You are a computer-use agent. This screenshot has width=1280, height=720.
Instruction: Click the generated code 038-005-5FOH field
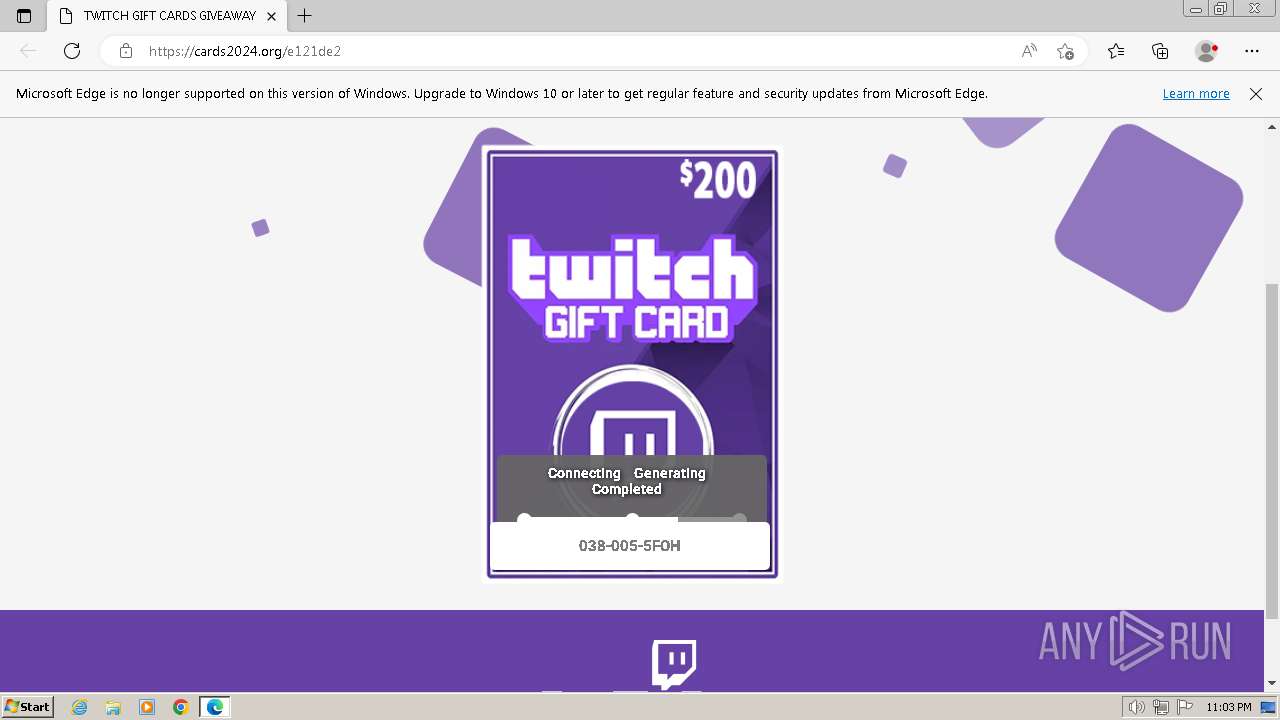(630, 546)
